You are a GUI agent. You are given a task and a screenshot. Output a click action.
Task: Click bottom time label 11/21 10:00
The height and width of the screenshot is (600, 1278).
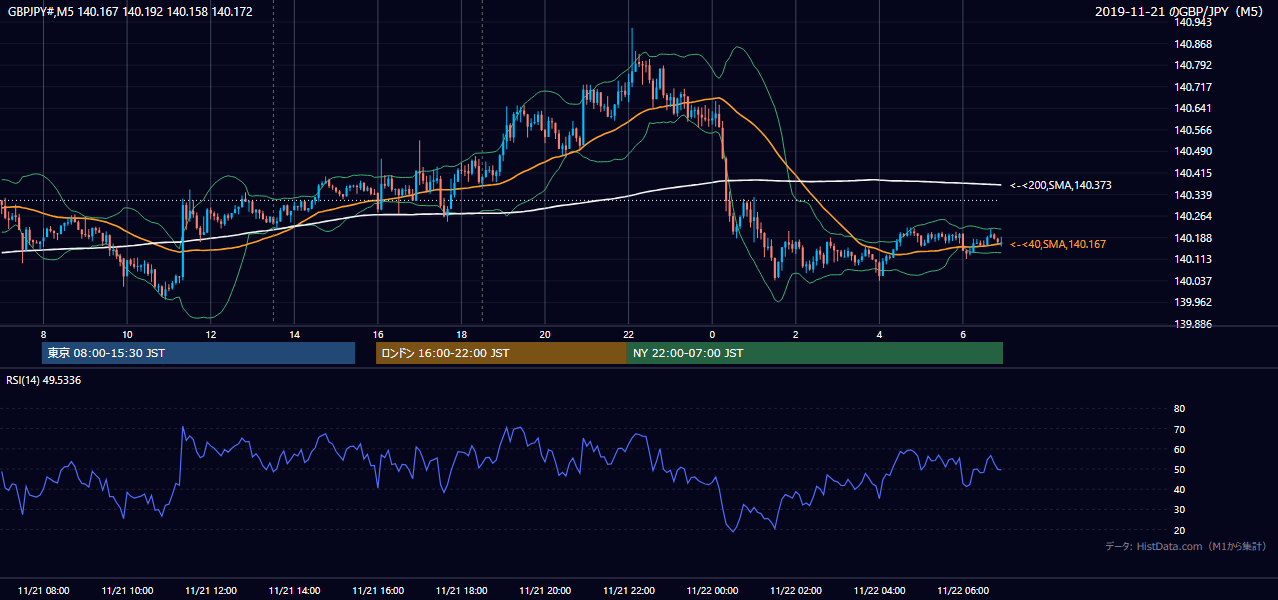tap(127, 590)
